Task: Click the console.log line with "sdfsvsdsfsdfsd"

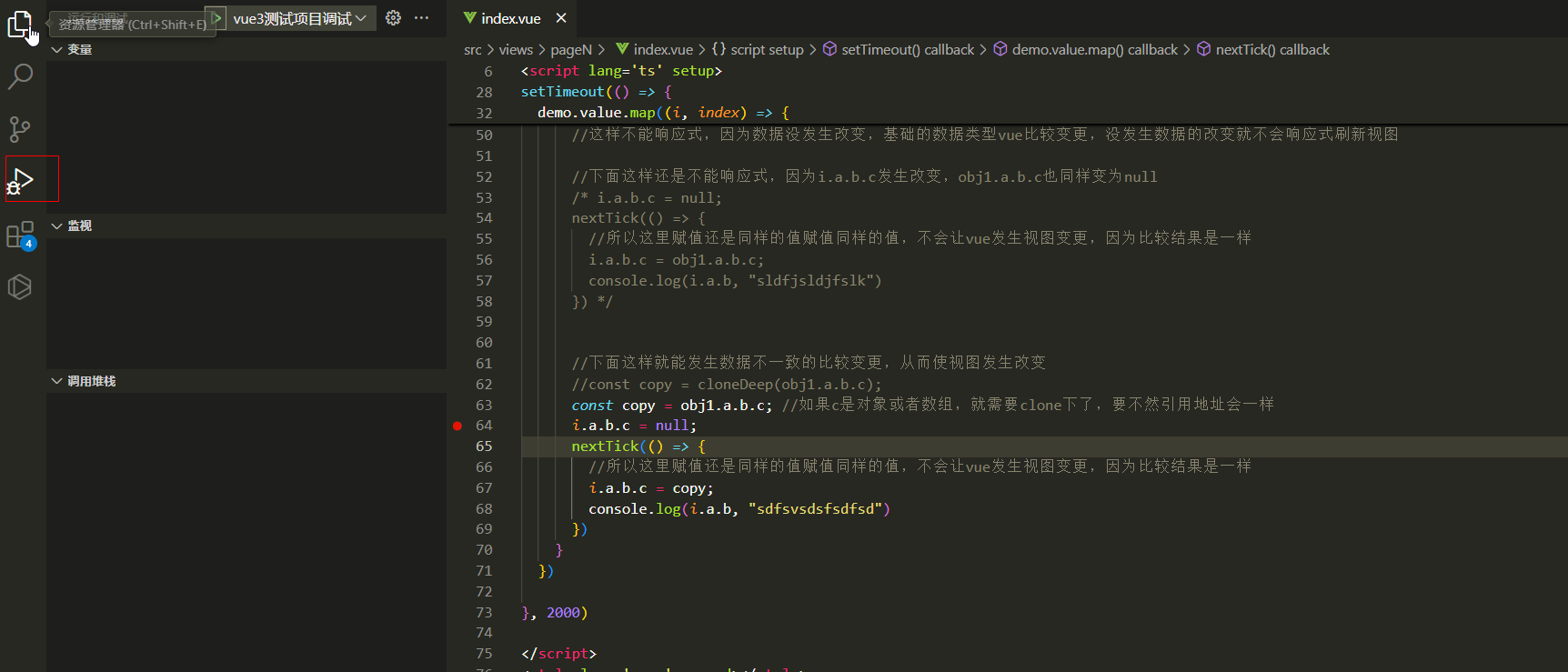Action: coord(739,509)
